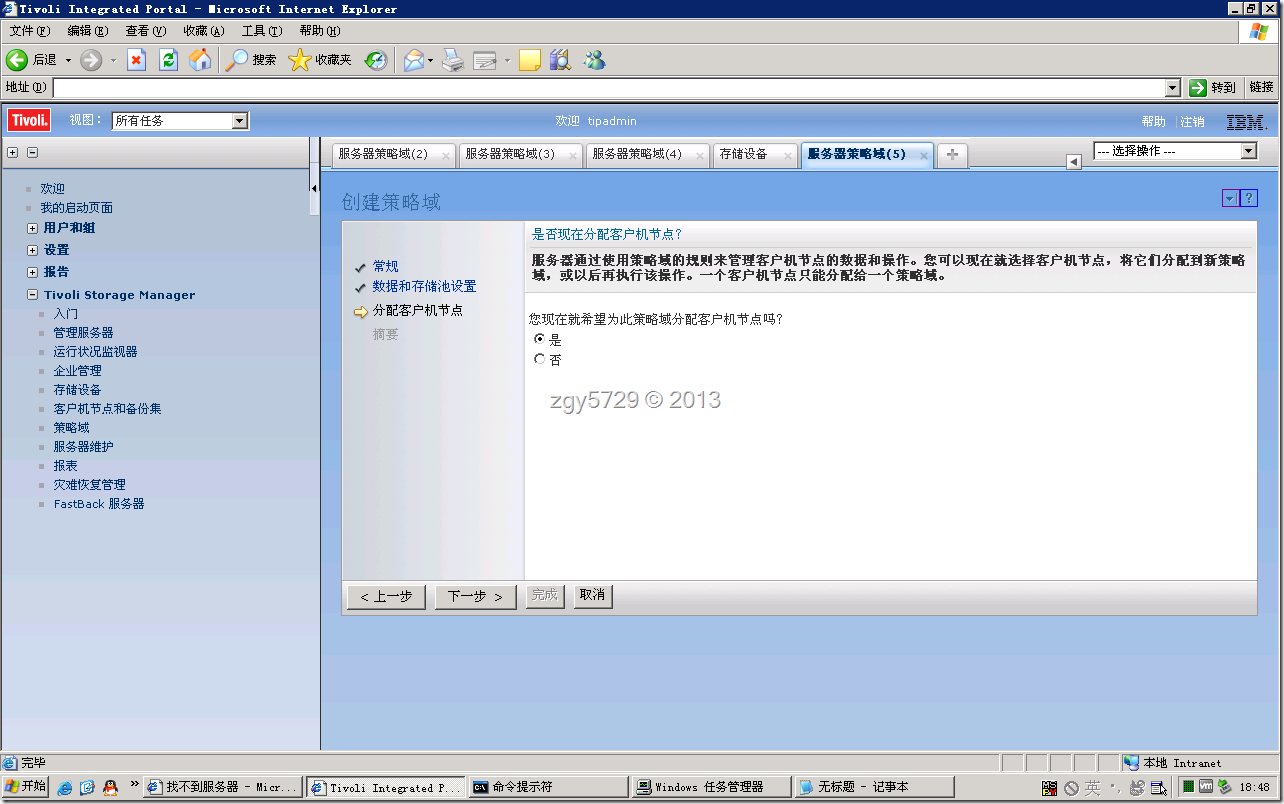Open the Back button history dropdown arrow
Screen dimensions: 1284x804
pyautogui.click(x=69, y=60)
